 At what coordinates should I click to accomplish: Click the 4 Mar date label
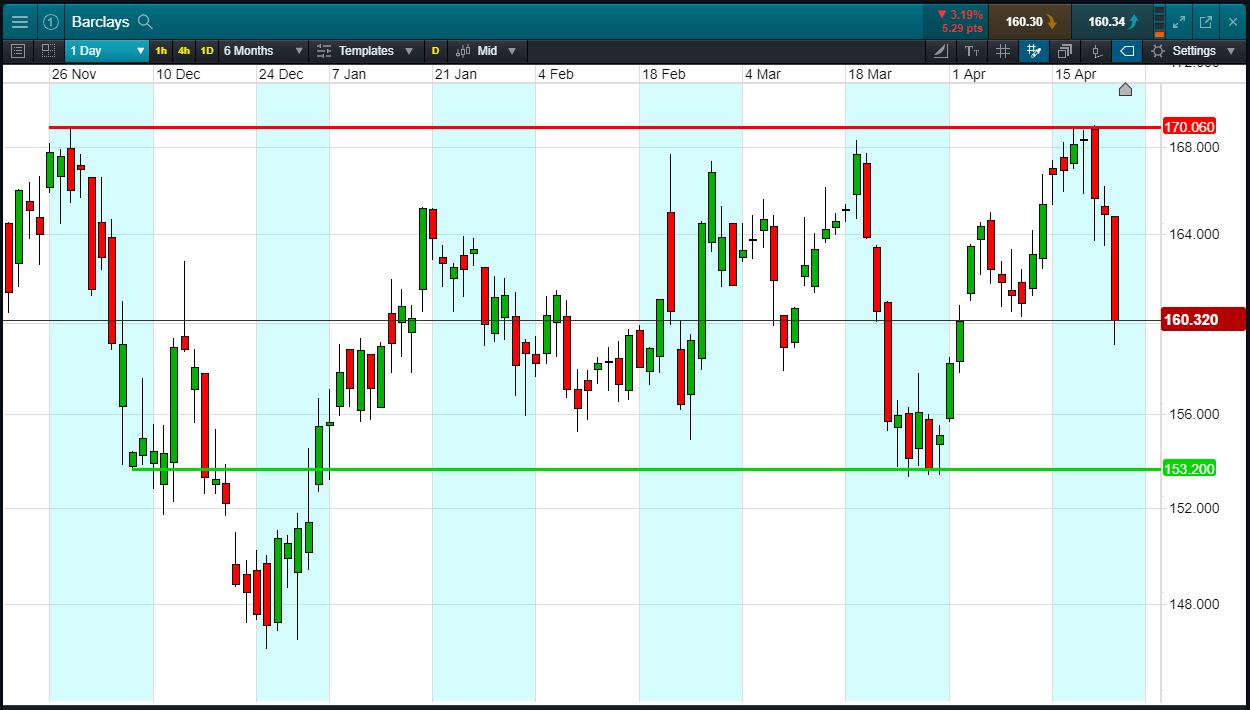point(763,74)
